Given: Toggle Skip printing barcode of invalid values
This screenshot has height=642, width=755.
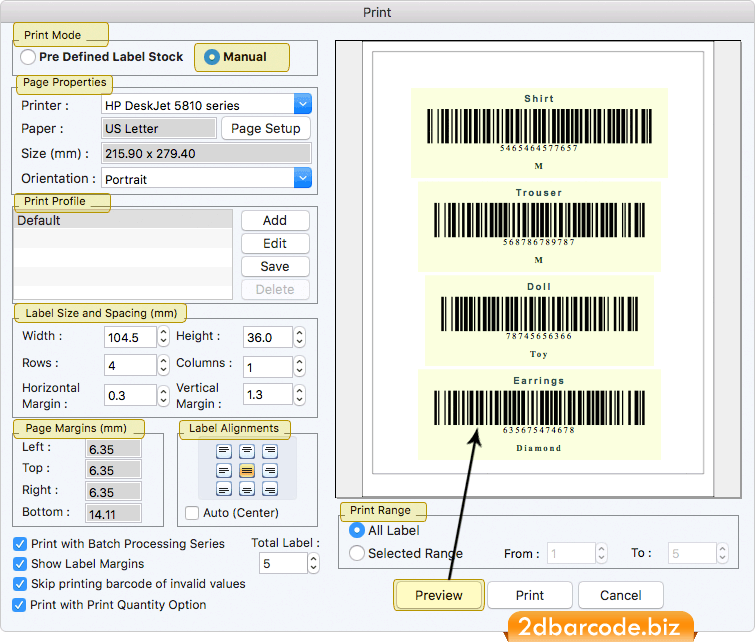Looking at the screenshot, I should (20, 584).
